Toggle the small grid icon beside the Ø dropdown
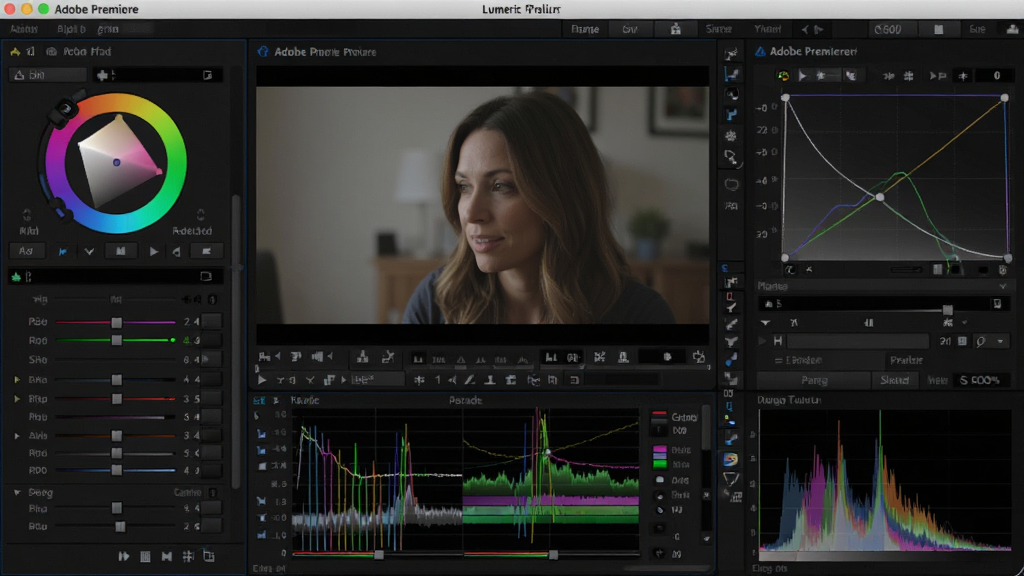The image size is (1024, 576). coord(962,341)
